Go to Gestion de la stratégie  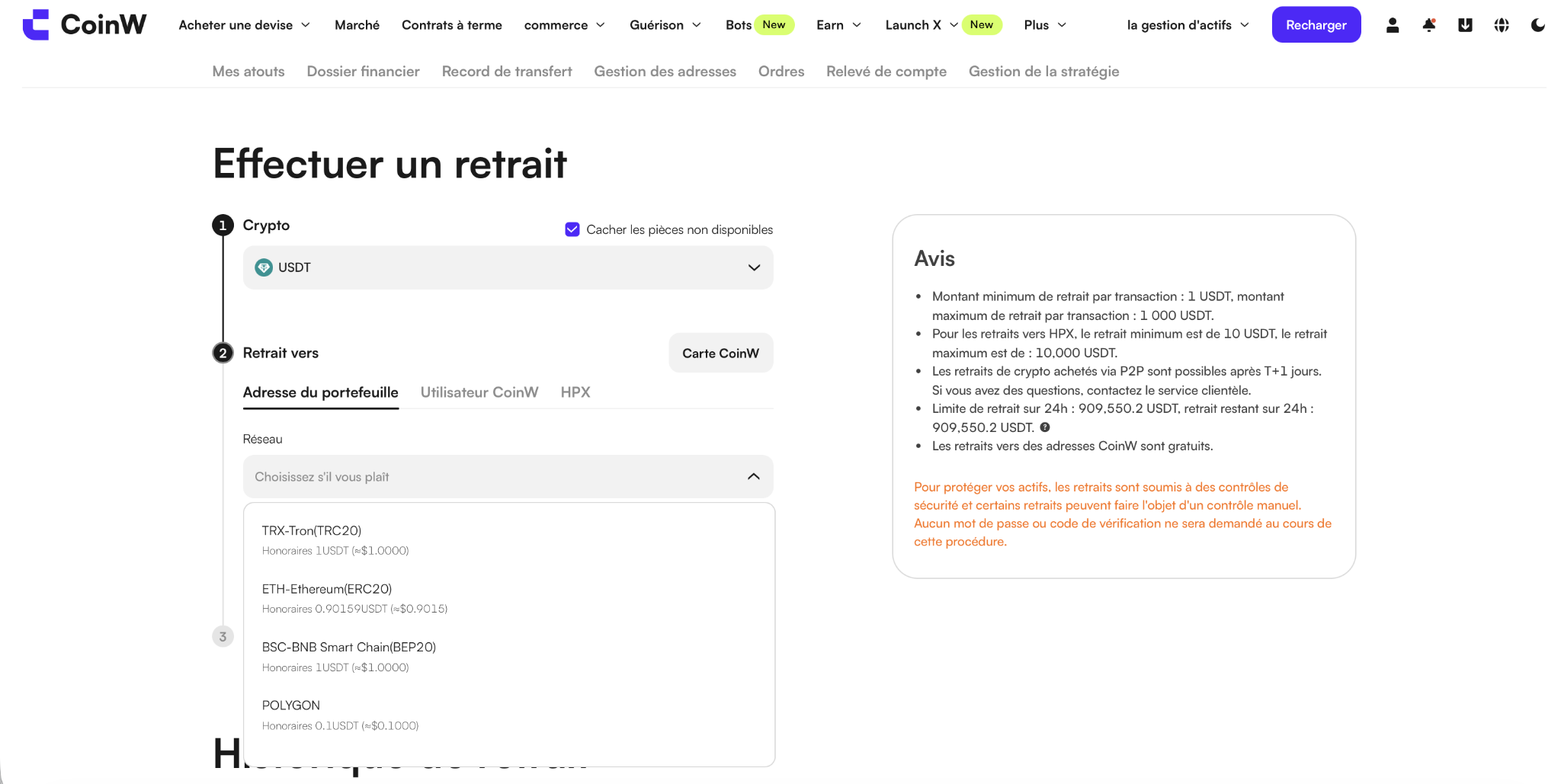(1044, 72)
